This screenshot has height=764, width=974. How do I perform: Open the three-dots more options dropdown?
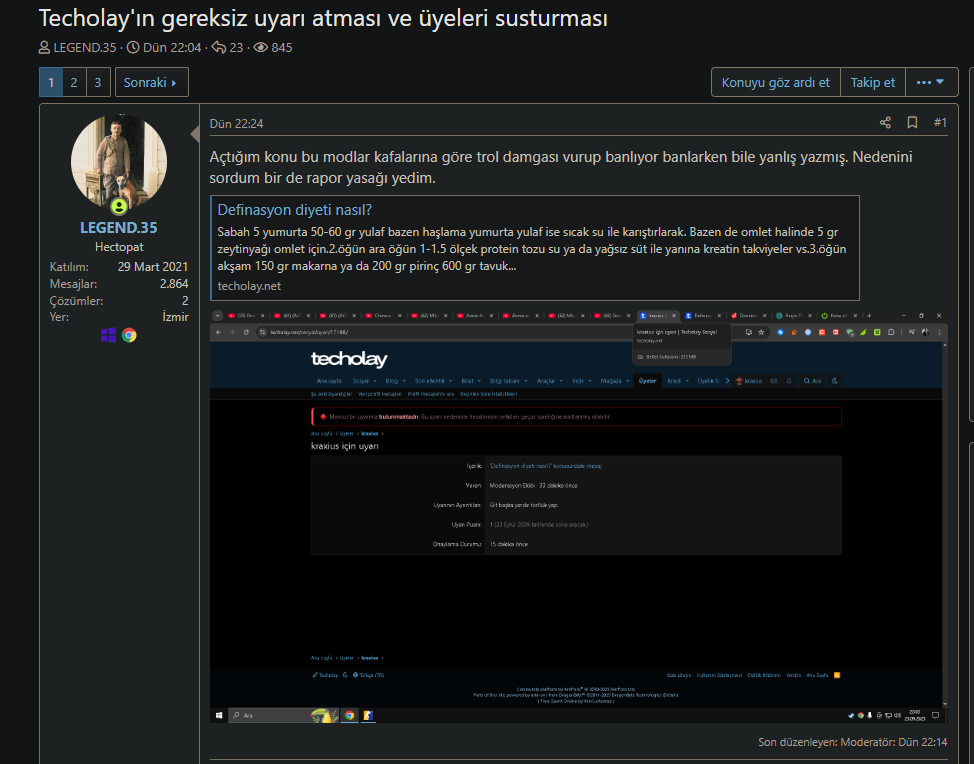pyautogui.click(x=931, y=82)
